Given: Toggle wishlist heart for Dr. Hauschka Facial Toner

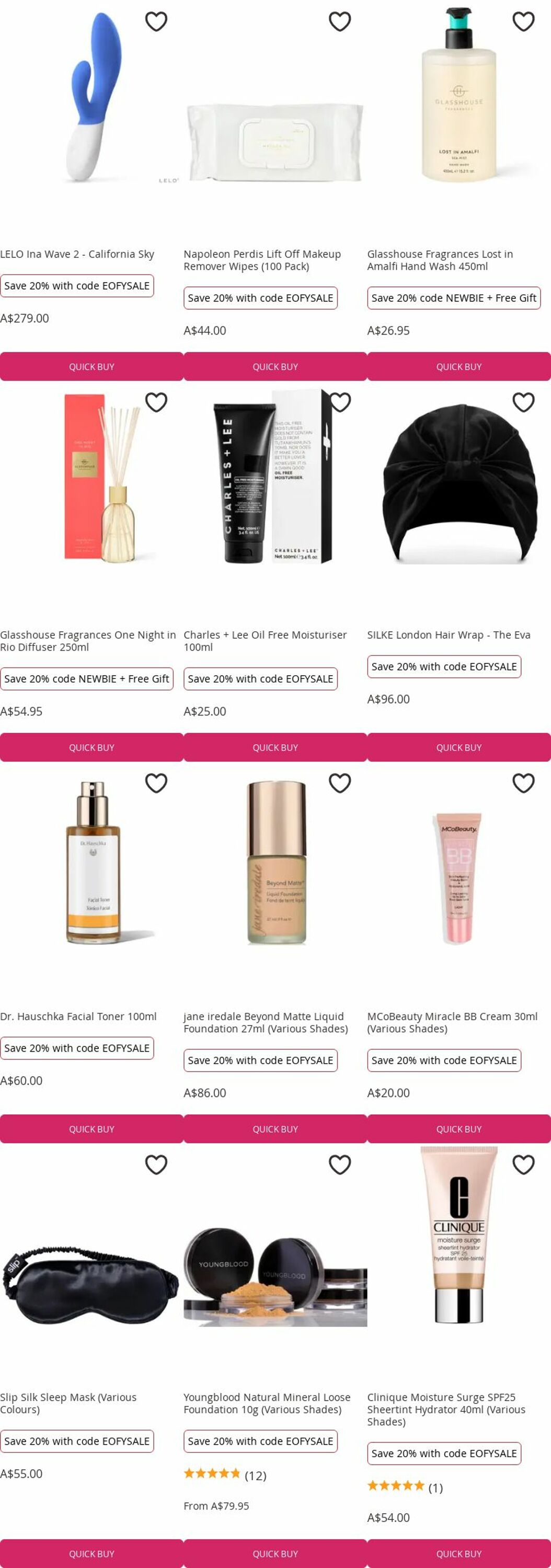Looking at the screenshot, I should pos(156,783).
